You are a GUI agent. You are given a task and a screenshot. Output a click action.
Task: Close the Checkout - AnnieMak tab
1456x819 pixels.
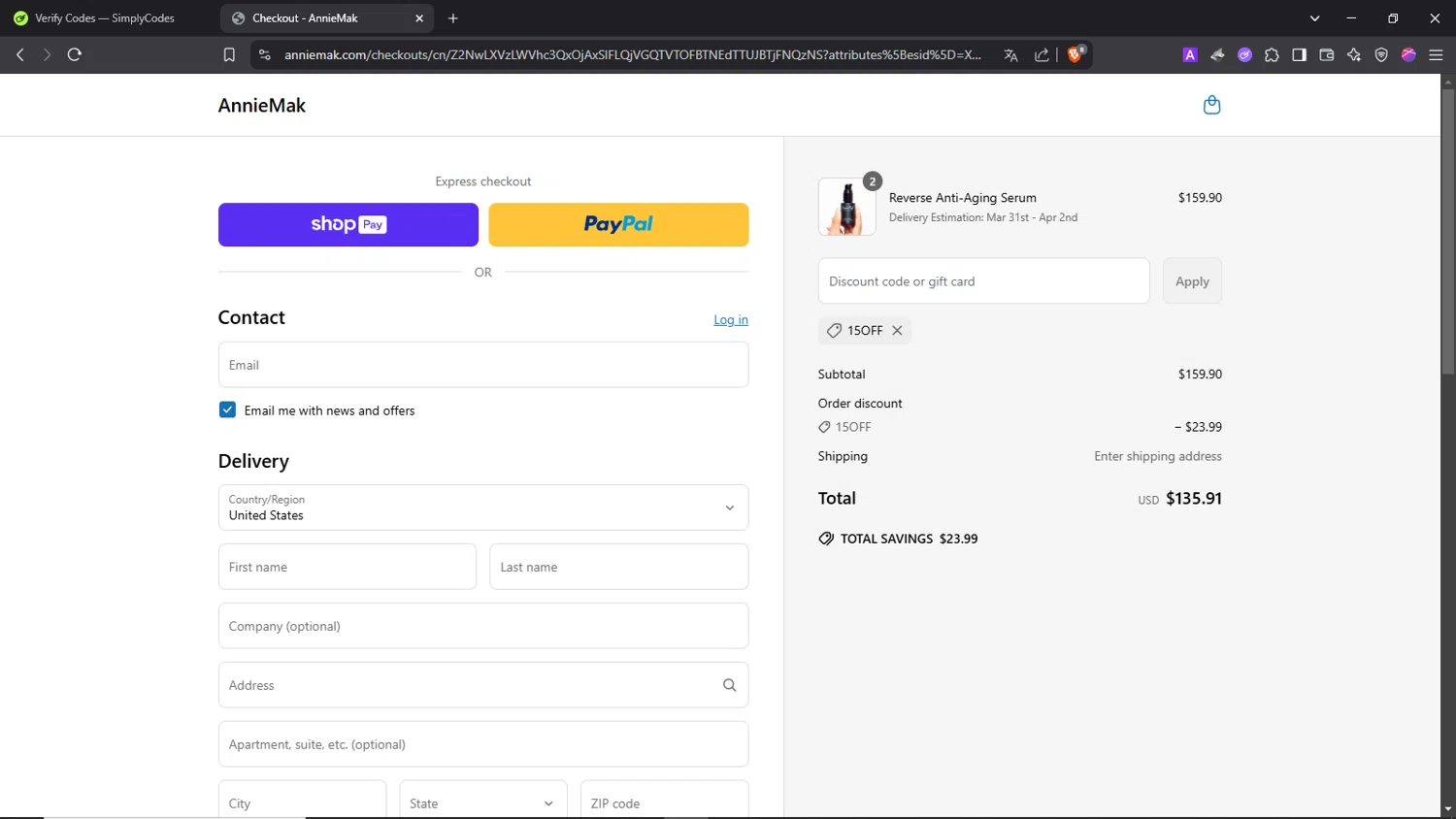(x=419, y=18)
